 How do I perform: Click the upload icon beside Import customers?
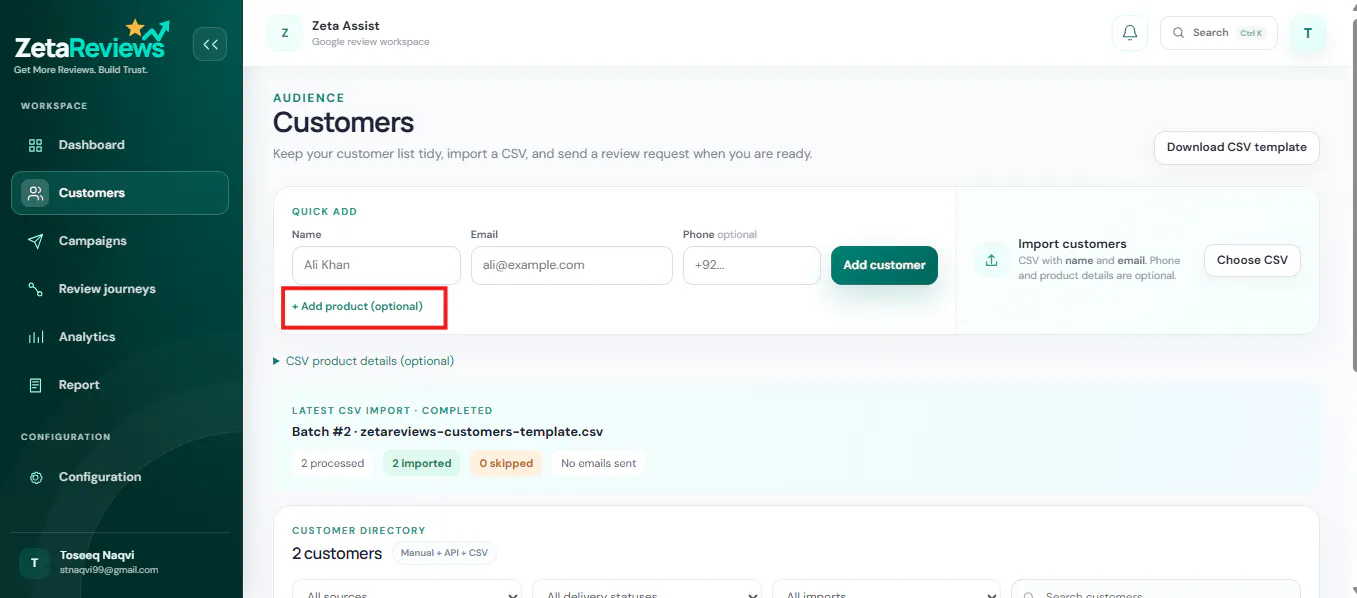pos(991,260)
